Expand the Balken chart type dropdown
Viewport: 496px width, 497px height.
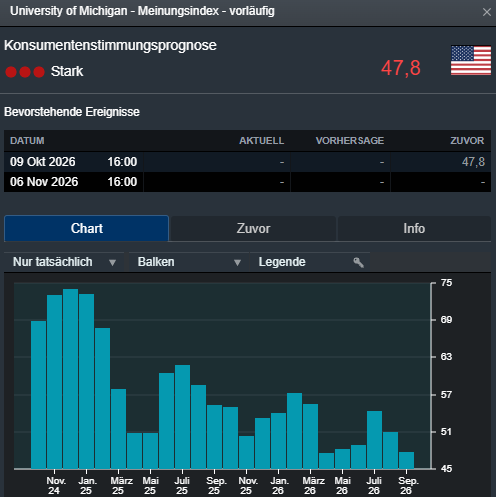189,262
